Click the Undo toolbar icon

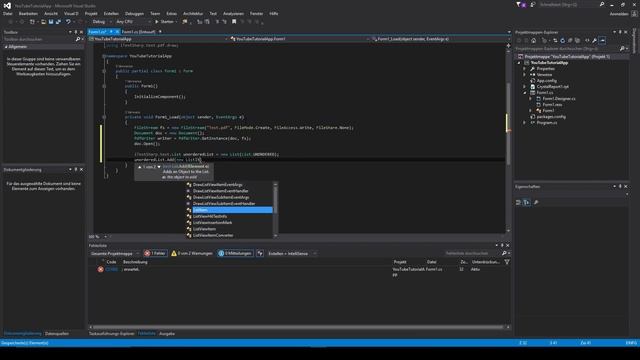[x=68, y=22]
